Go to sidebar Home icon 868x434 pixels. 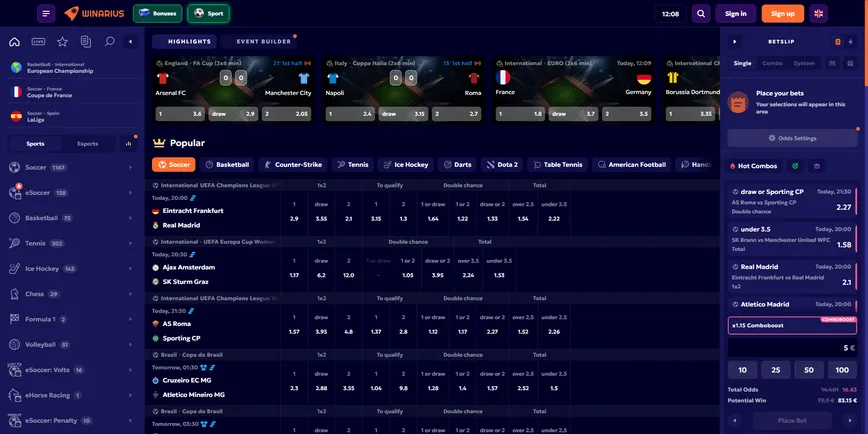pyautogui.click(x=15, y=42)
